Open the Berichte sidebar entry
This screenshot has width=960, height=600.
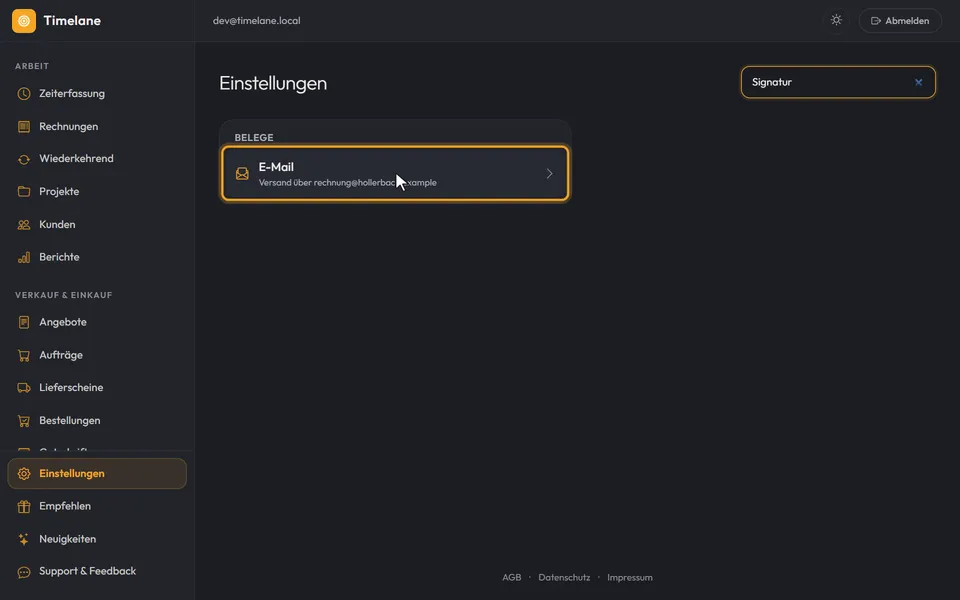pos(97,257)
